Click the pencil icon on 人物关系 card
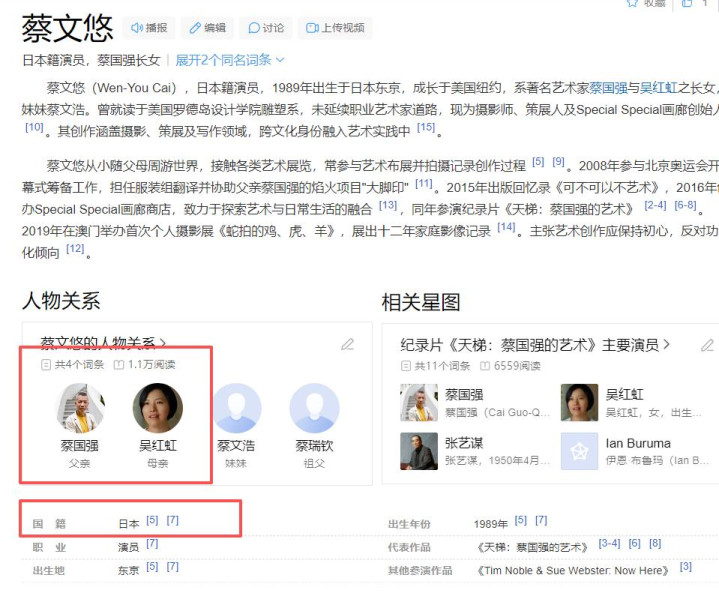The width and height of the screenshot is (719, 593). (348, 344)
